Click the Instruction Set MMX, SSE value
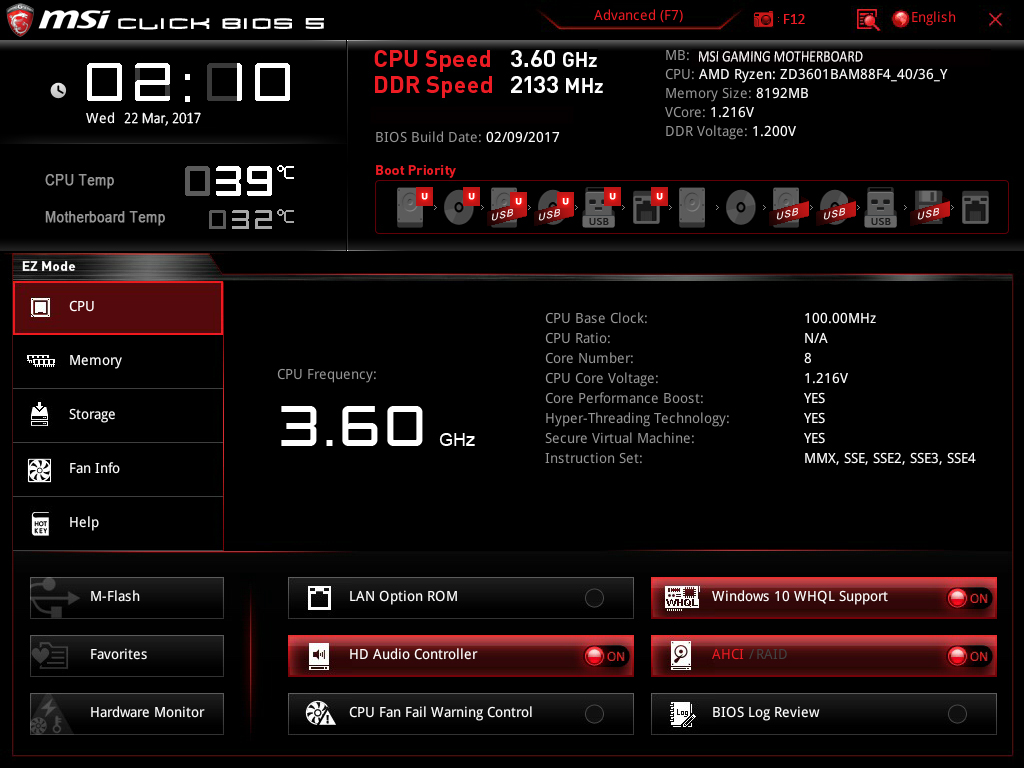The width and height of the screenshot is (1024, 768). pos(889,458)
